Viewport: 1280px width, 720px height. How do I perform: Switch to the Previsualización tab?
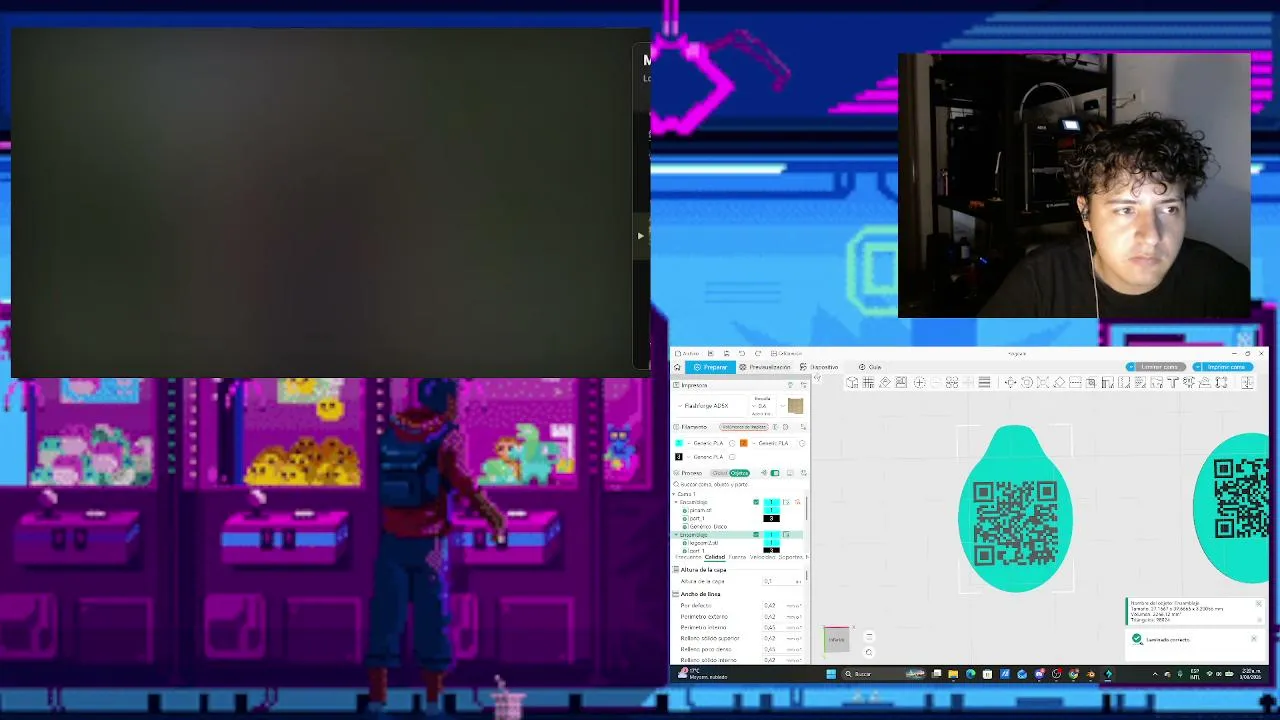(x=765, y=367)
